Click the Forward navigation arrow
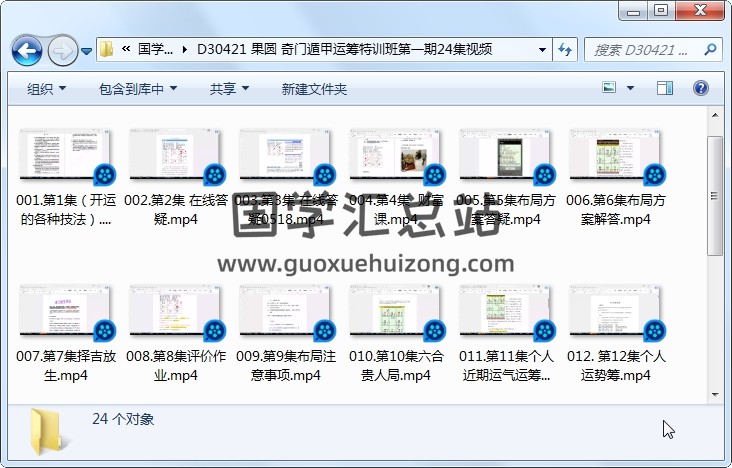The image size is (732, 468). coord(62,49)
